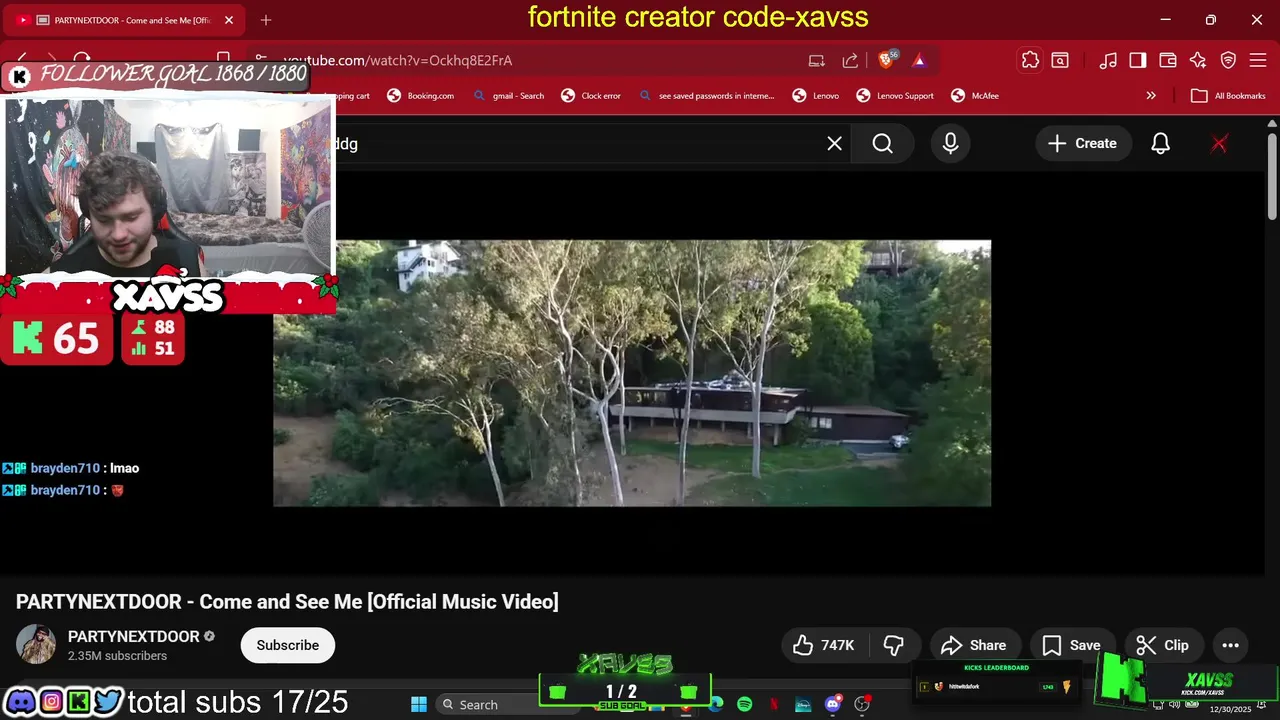Open the plain Lenovo bookmark

point(816,96)
